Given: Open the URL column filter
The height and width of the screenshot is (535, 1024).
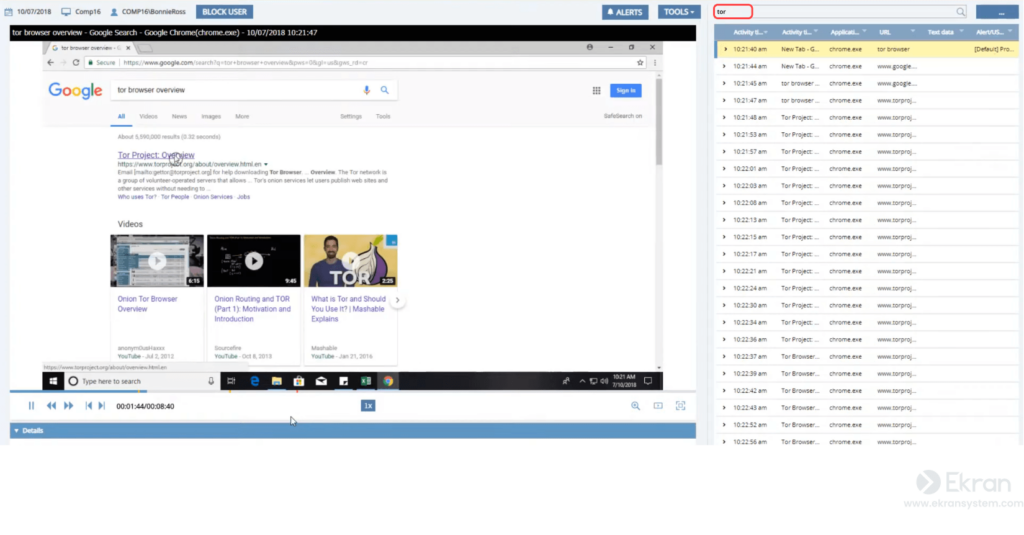Looking at the screenshot, I should (913, 32).
